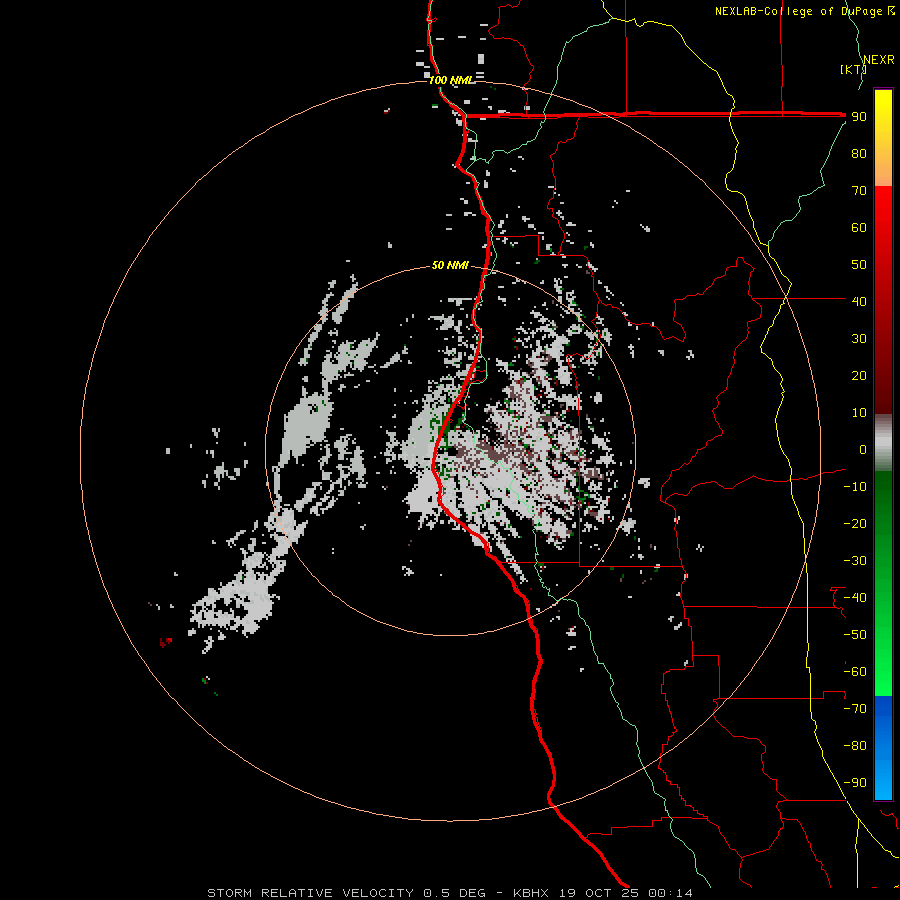Click the -70 value on velocity scale
This screenshot has width=900, height=900.
coord(855,709)
